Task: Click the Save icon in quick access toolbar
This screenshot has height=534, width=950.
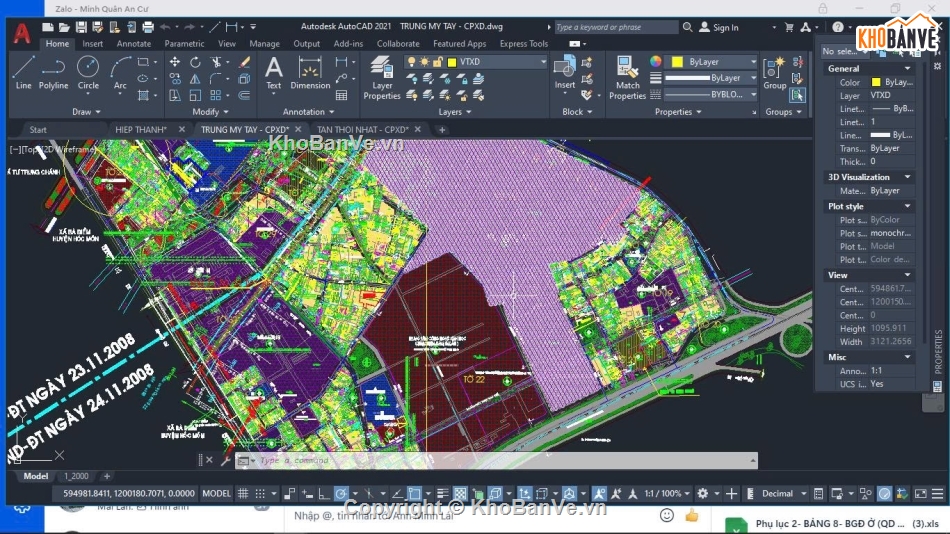Action: point(81,27)
